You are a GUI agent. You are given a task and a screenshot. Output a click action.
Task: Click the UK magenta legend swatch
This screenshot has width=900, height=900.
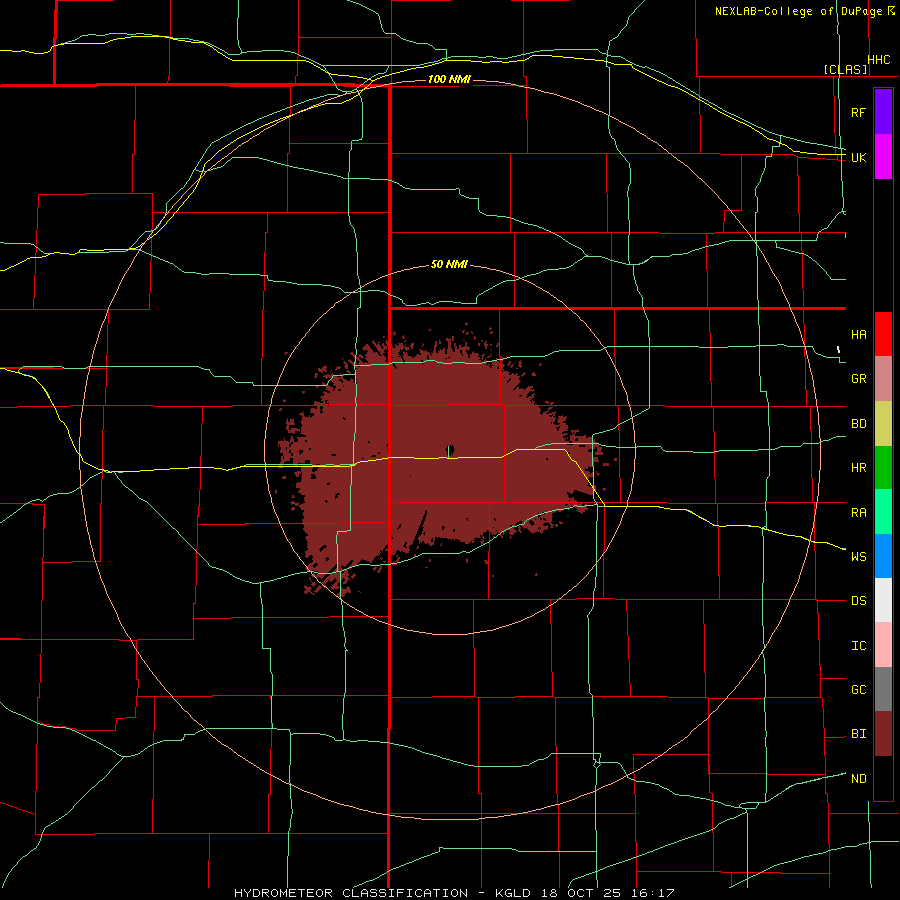(x=883, y=157)
